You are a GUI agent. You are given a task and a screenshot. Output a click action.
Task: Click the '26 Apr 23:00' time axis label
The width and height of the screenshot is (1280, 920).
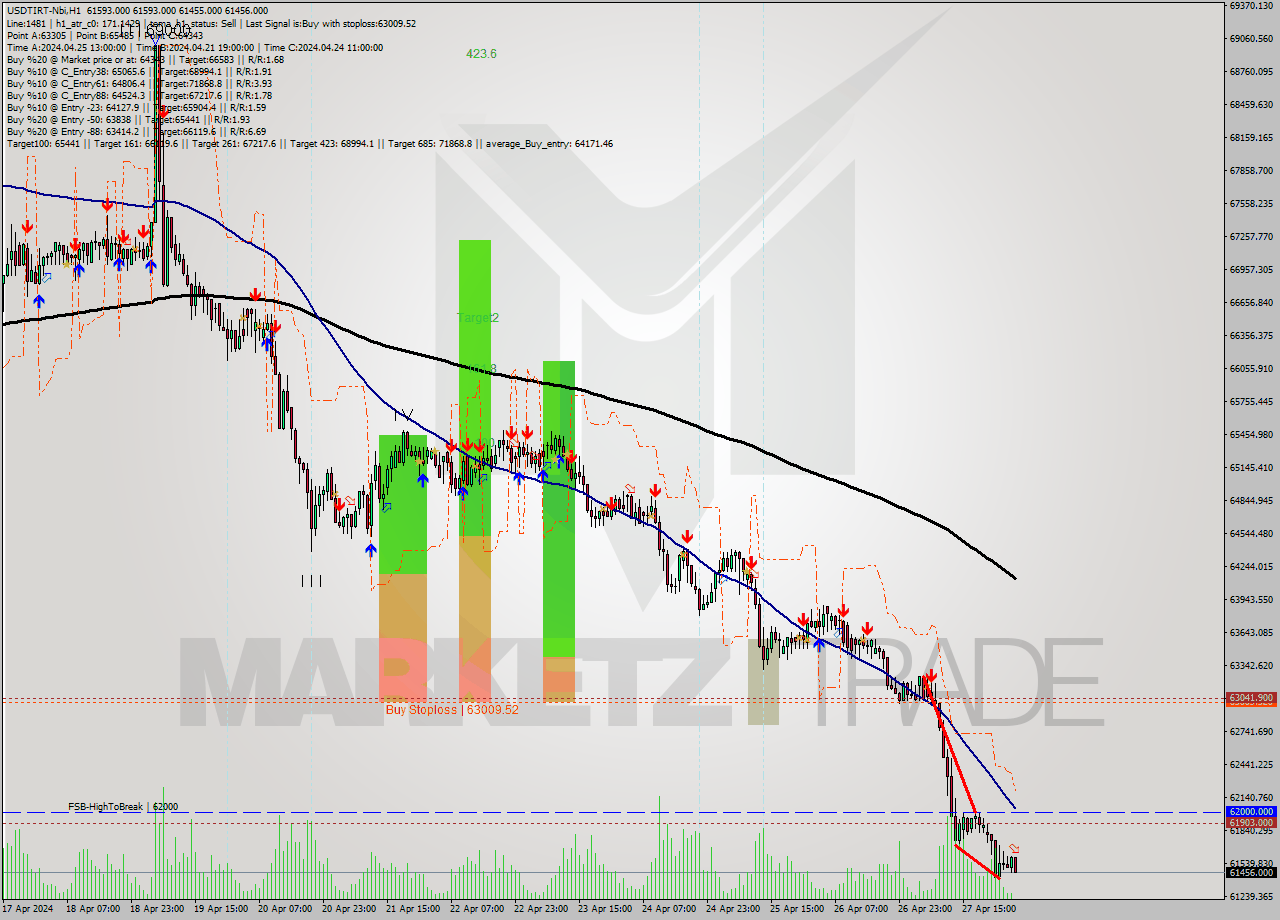(x=923, y=909)
